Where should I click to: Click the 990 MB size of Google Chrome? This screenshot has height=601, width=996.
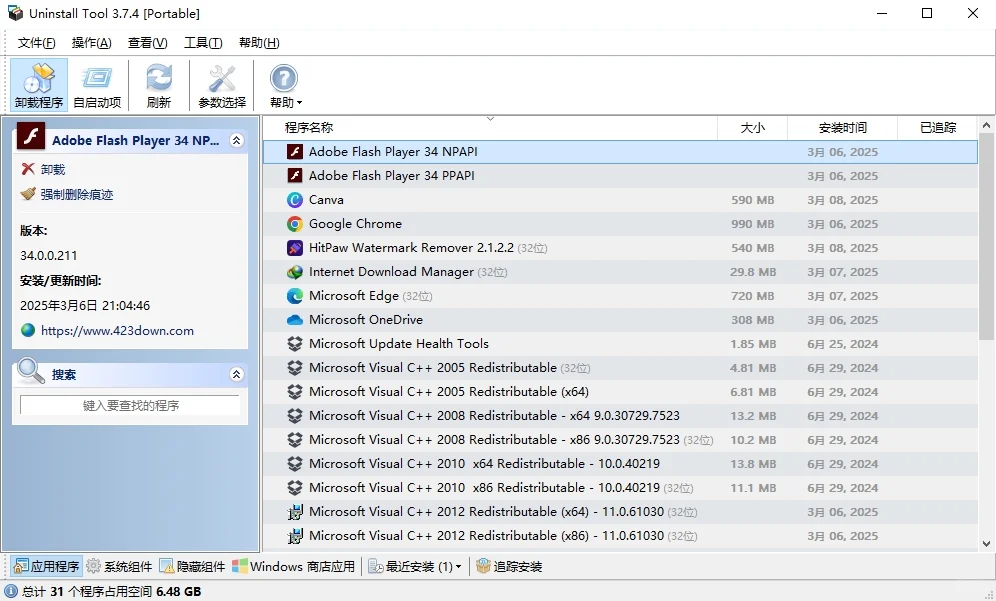click(x=752, y=224)
